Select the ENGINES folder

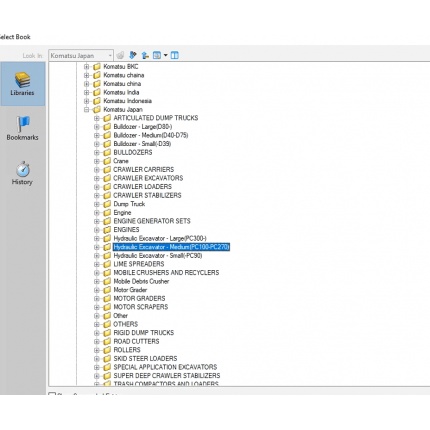tap(126, 230)
